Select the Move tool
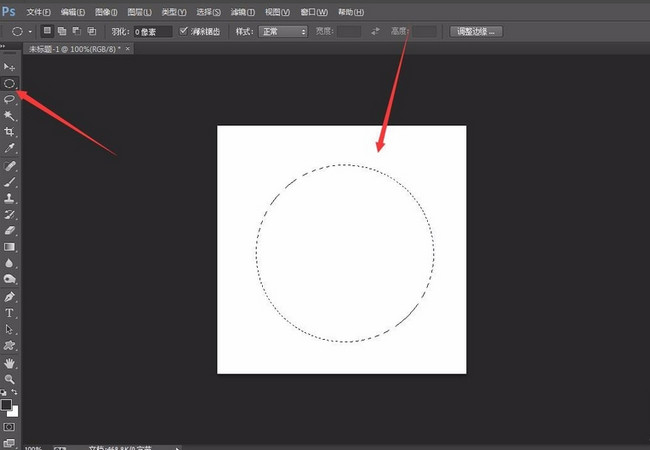The width and height of the screenshot is (650, 450). (x=10, y=67)
